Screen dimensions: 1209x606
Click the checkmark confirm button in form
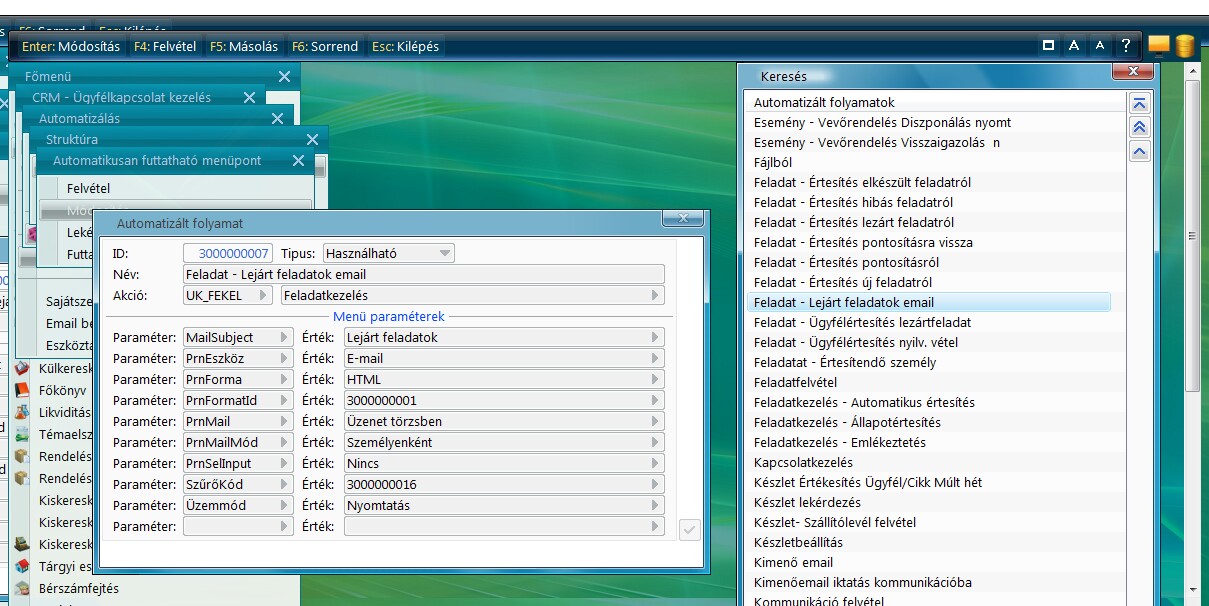pyautogui.click(x=689, y=529)
